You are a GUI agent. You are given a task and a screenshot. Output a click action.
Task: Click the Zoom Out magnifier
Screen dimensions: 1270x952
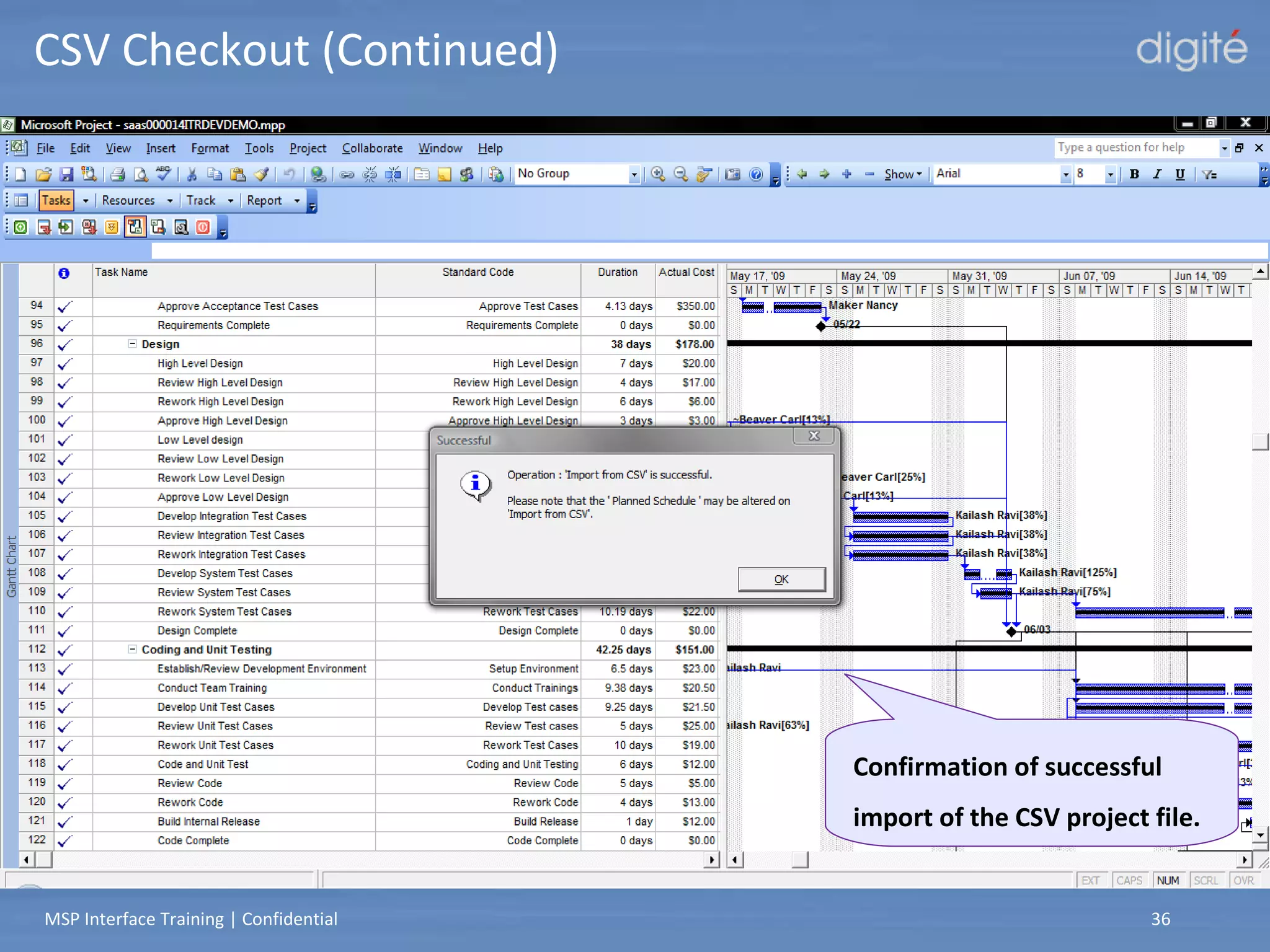coord(681,174)
